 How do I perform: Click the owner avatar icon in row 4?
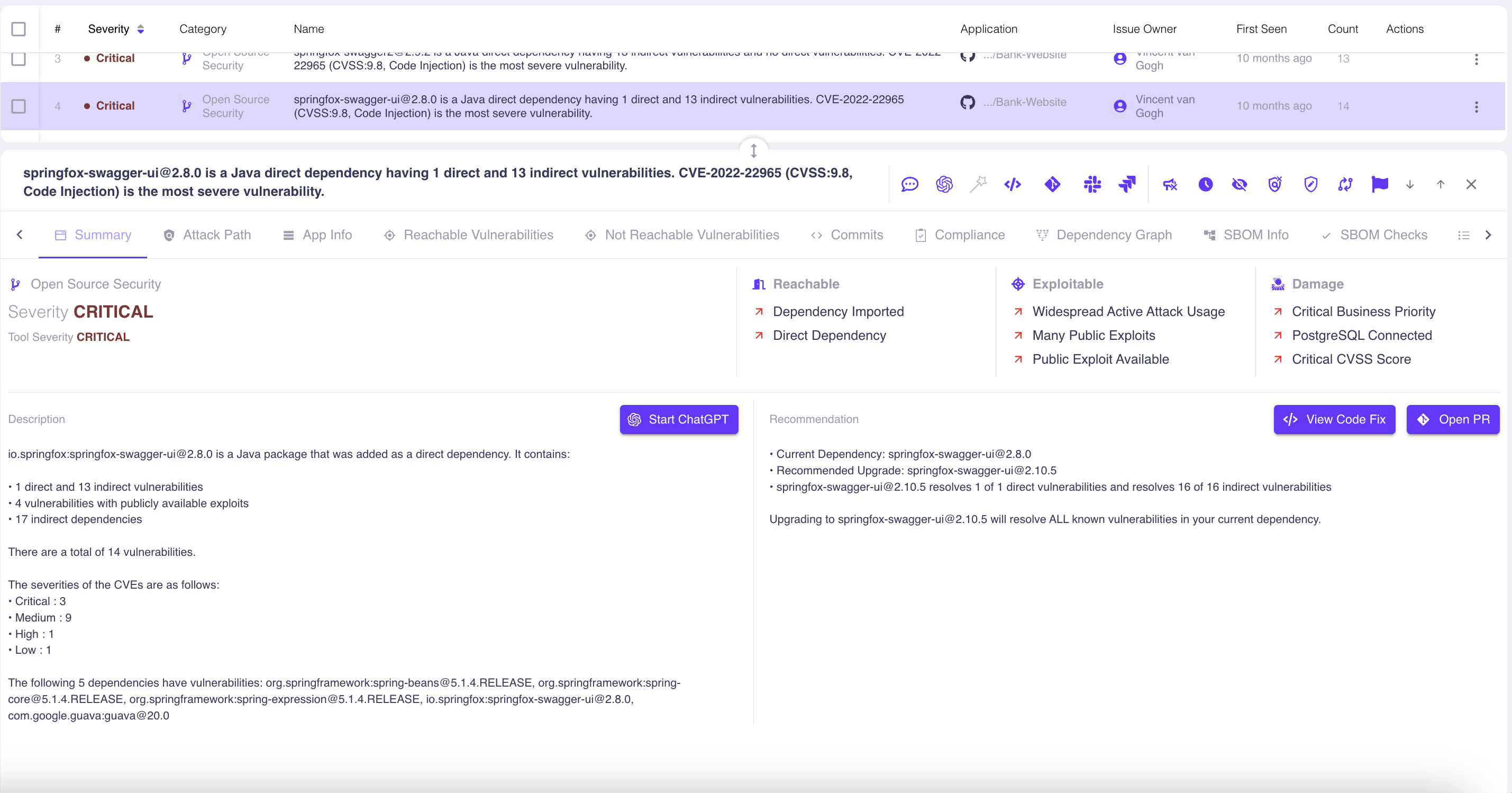click(1120, 106)
